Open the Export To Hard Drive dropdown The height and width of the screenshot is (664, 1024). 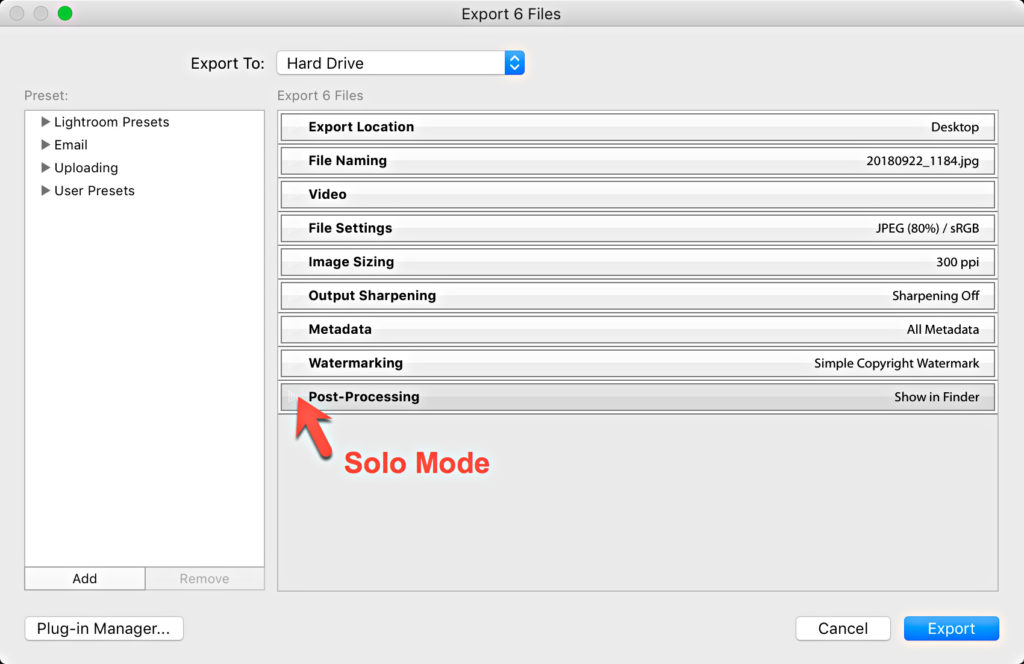(400, 63)
